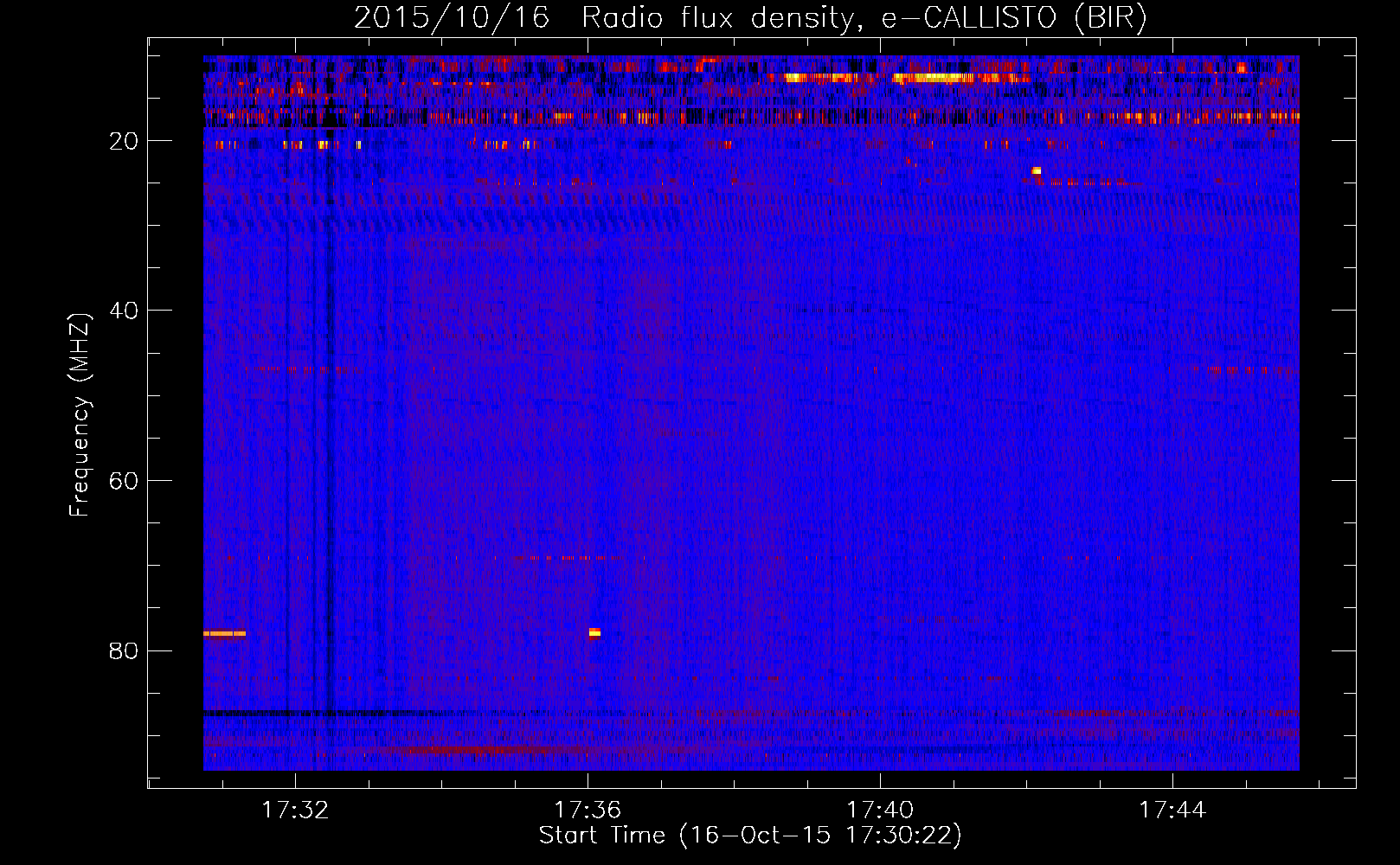
Task: Click the "40" frequency tick label
Action: point(124,311)
